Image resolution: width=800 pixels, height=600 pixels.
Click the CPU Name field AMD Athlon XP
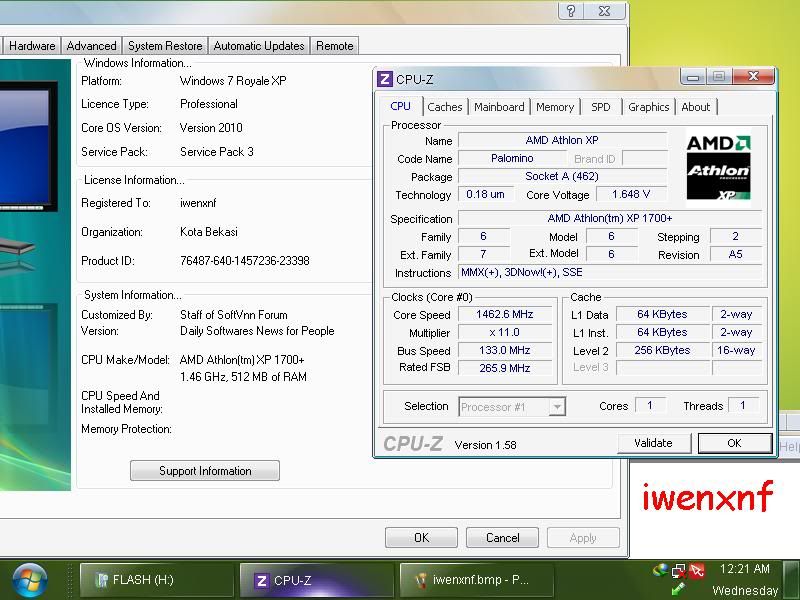pyautogui.click(x=562, y=140)
